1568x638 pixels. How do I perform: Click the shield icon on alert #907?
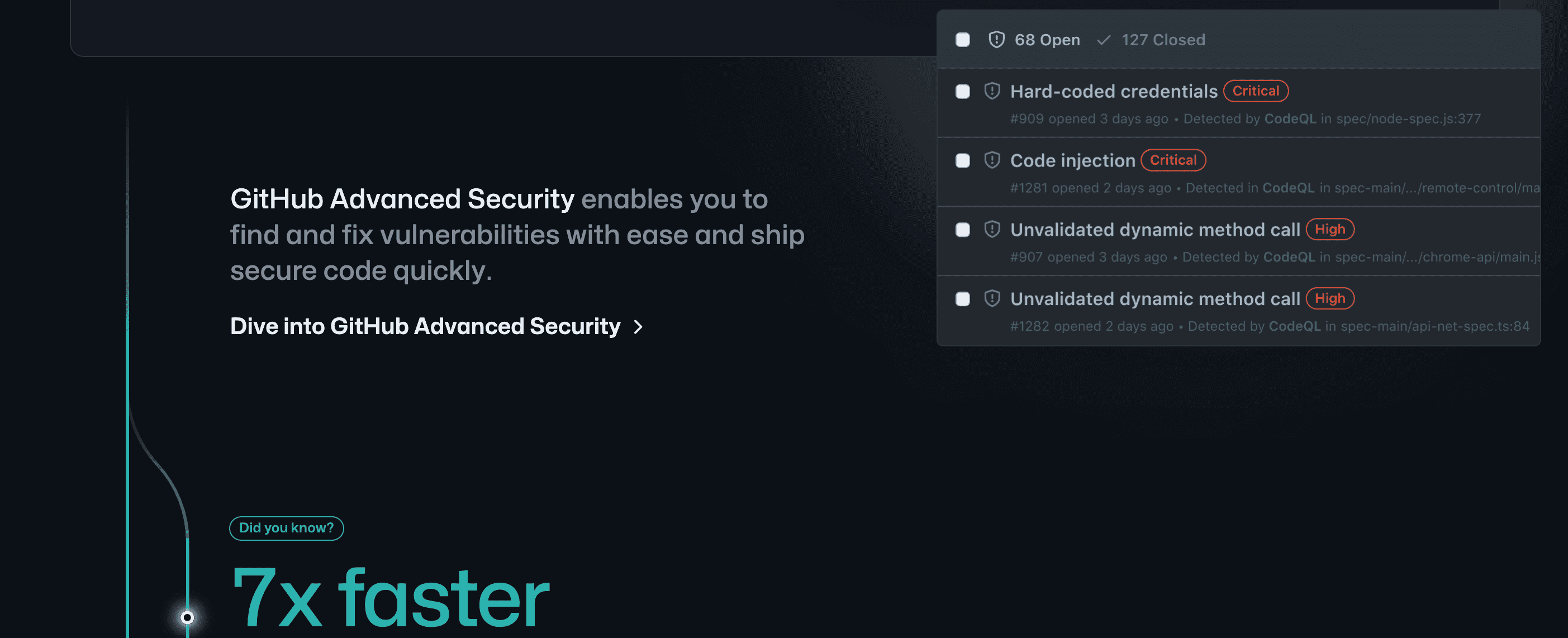(x=992, y=230)
